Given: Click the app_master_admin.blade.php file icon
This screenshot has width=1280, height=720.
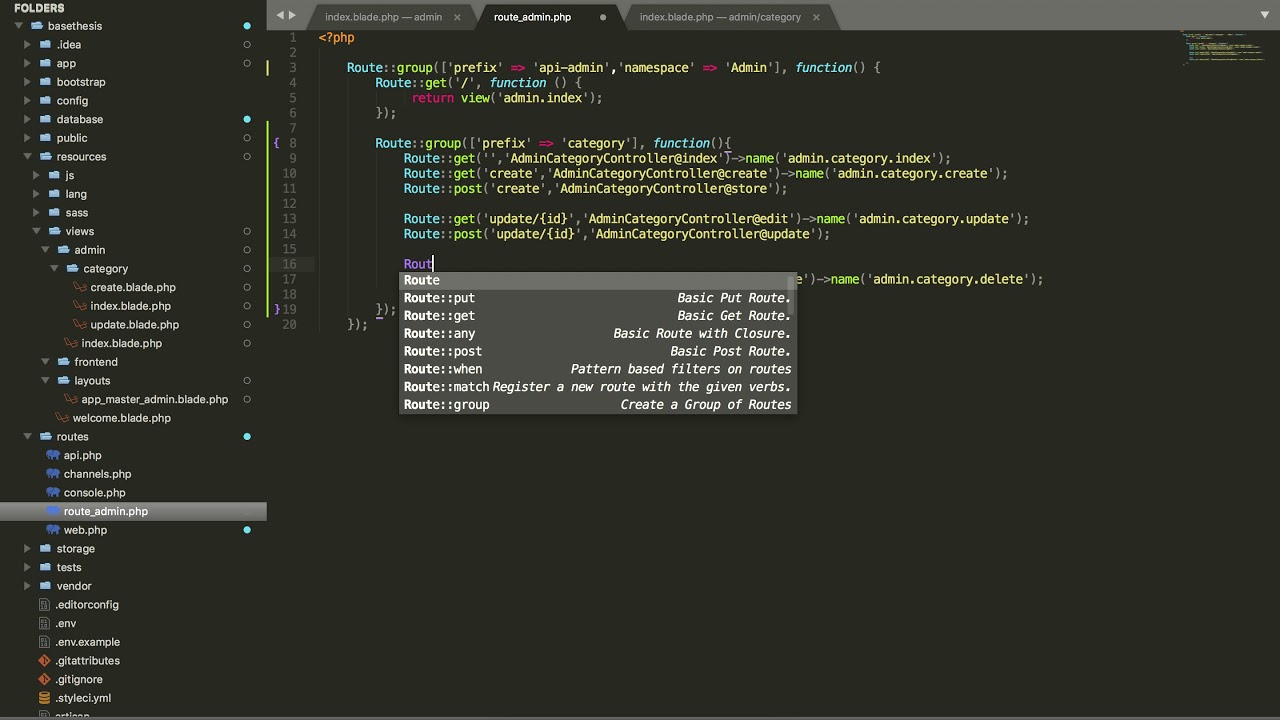Looking at the screenshot, I should tap(72, 399).
